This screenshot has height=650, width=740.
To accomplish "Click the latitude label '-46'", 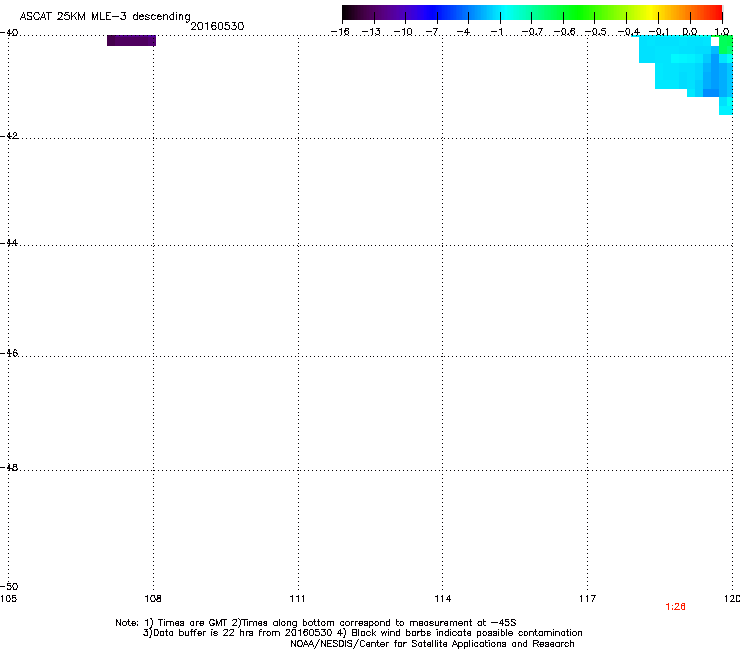I will coord(9,353).
